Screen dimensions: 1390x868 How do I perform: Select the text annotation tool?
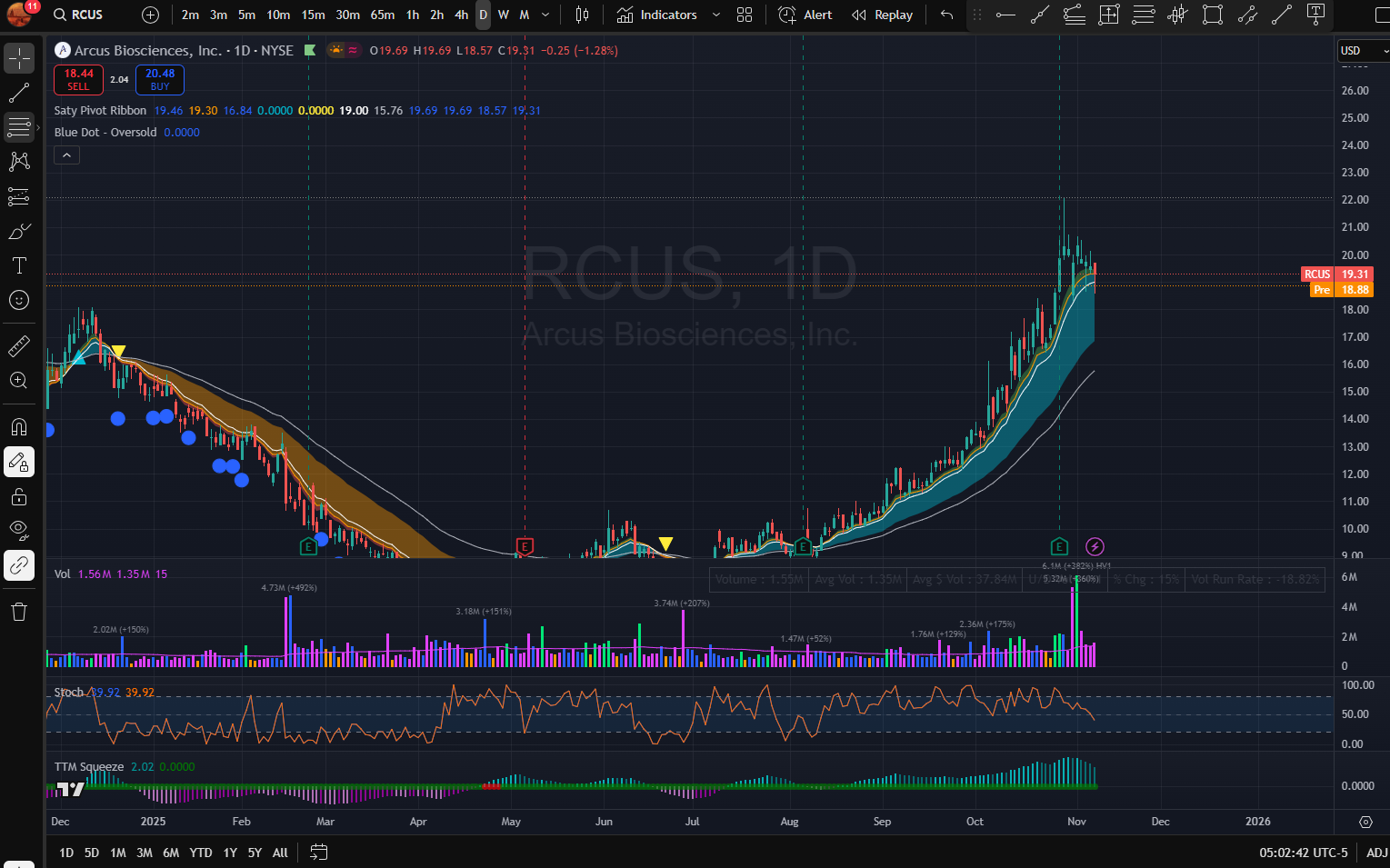(19, 265)
